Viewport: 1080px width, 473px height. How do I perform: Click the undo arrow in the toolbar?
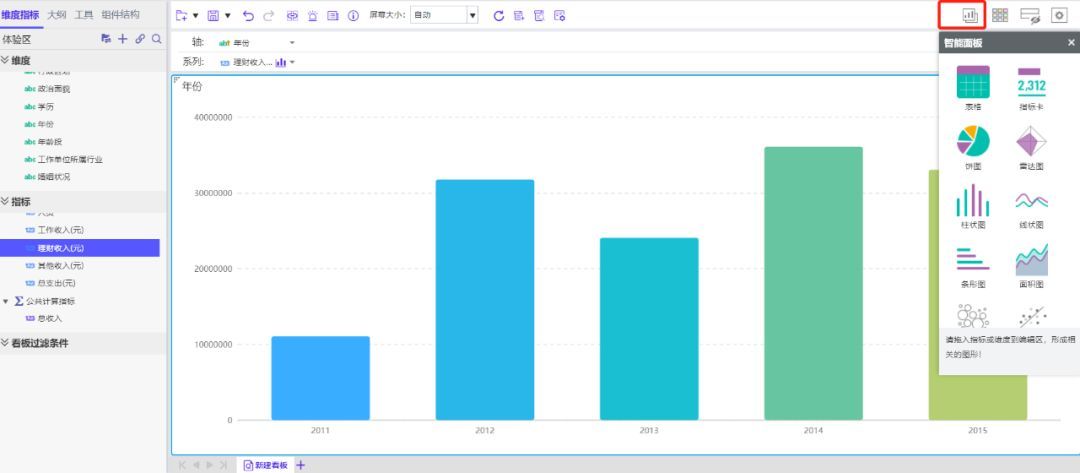[248, 15]
